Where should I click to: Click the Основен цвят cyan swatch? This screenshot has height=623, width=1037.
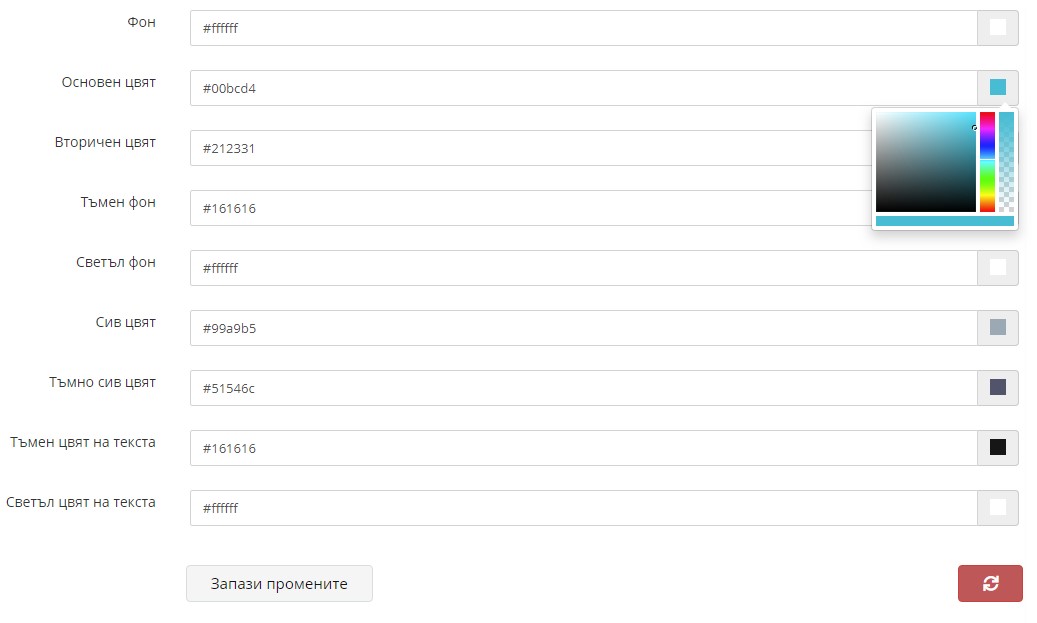point(997,87)
